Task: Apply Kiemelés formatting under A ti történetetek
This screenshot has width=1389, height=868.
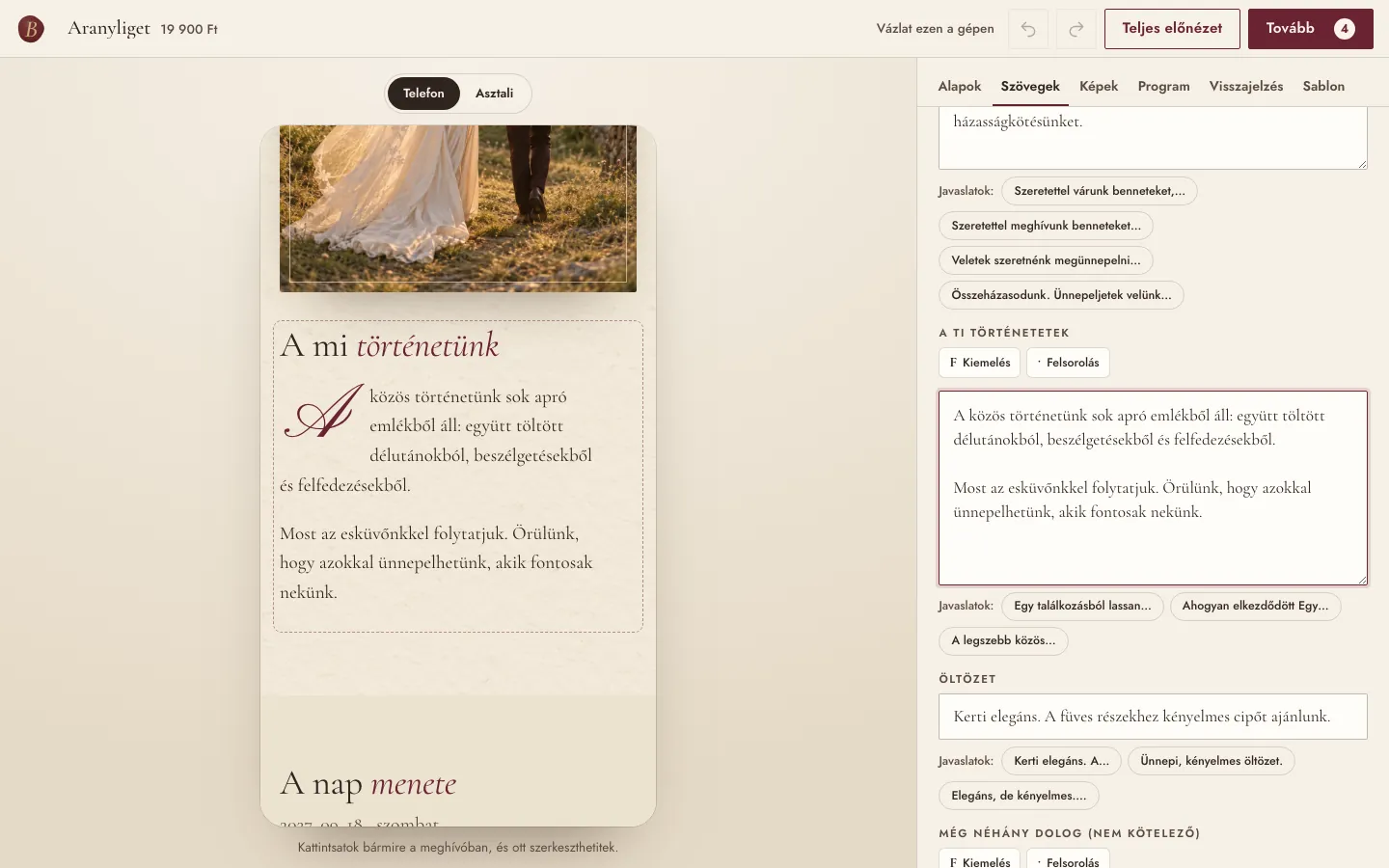Action: click(x=980, y=363)
